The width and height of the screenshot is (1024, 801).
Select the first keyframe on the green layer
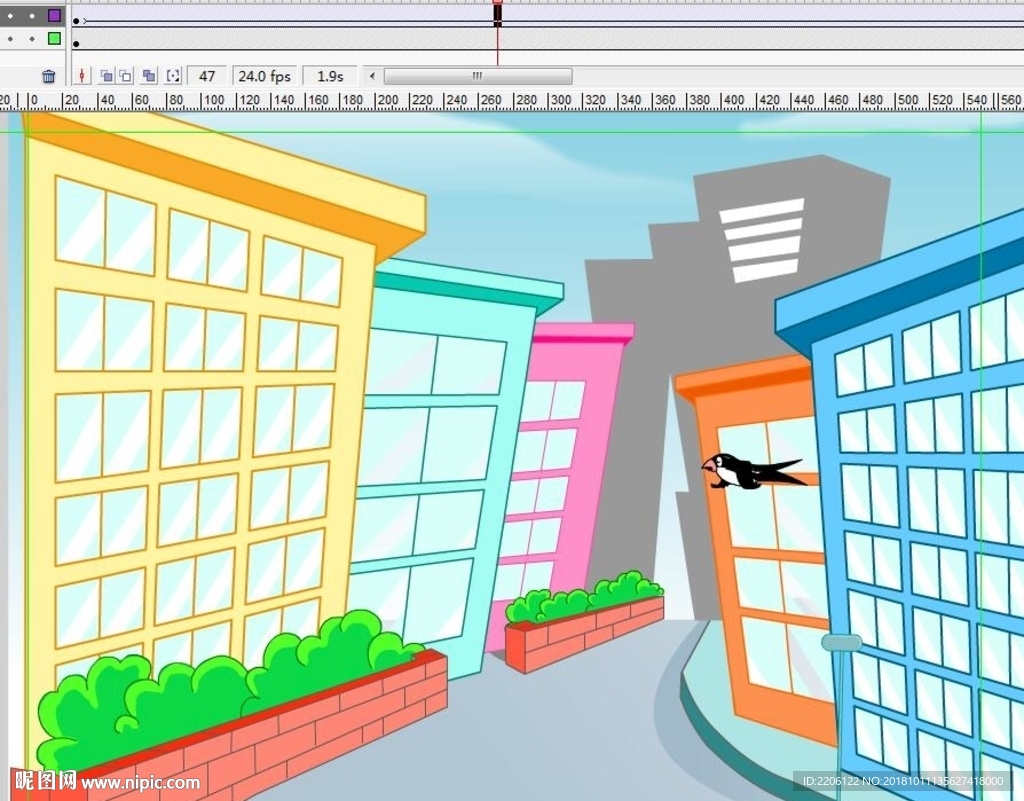pyautogui.click(x=76, y=43)
